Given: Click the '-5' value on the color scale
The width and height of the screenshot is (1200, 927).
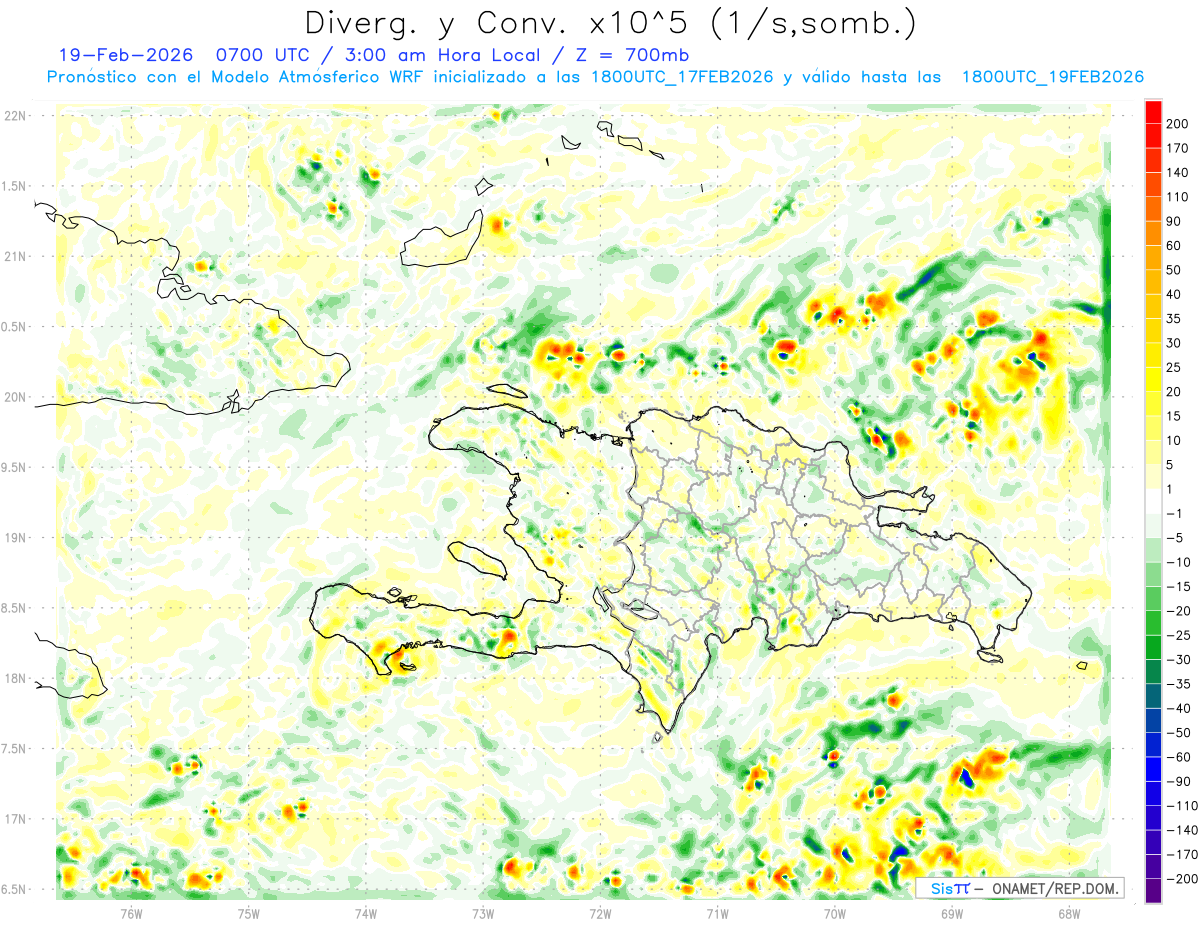Looking at the screenshot, I should pos(1175,538).
